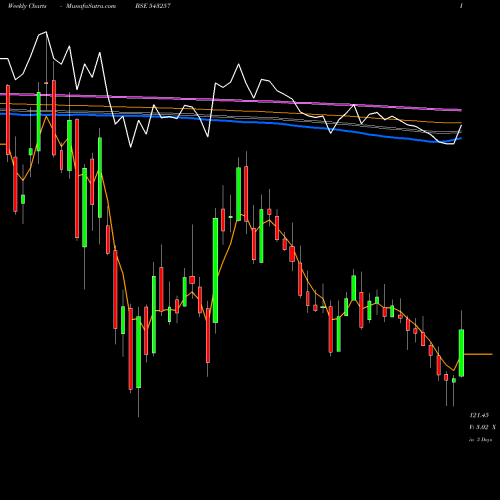Click the 121.45 price value
The width and height of the screenshot is (500, 500).
[x=479, y=415]
